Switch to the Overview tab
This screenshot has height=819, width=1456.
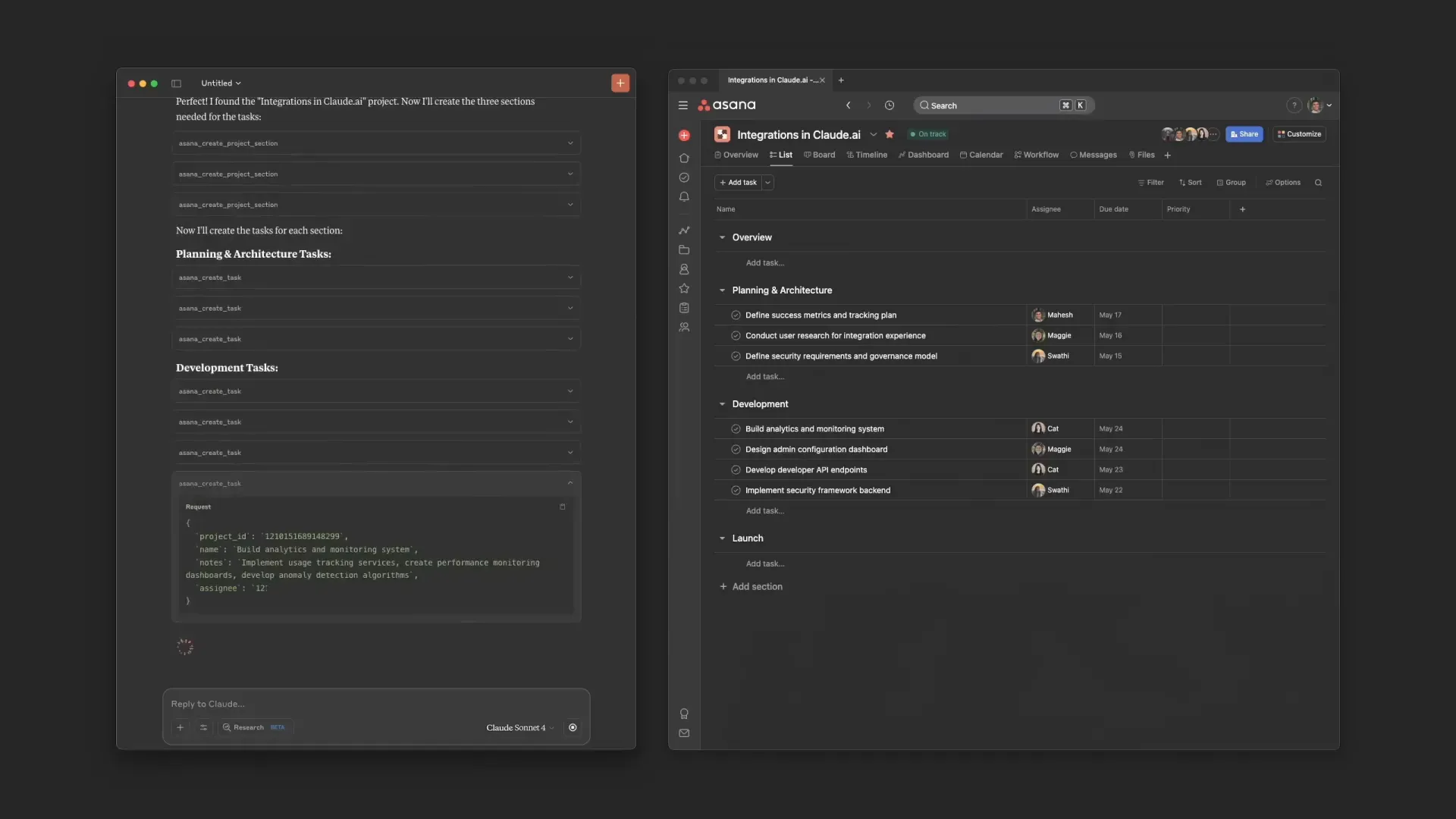(x=736, y=155)
